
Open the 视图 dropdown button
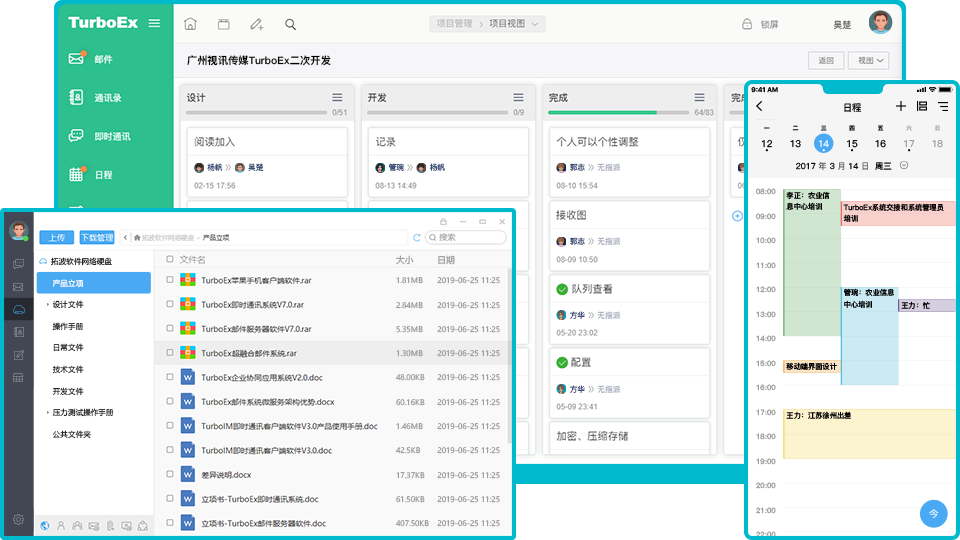point(867,60)
